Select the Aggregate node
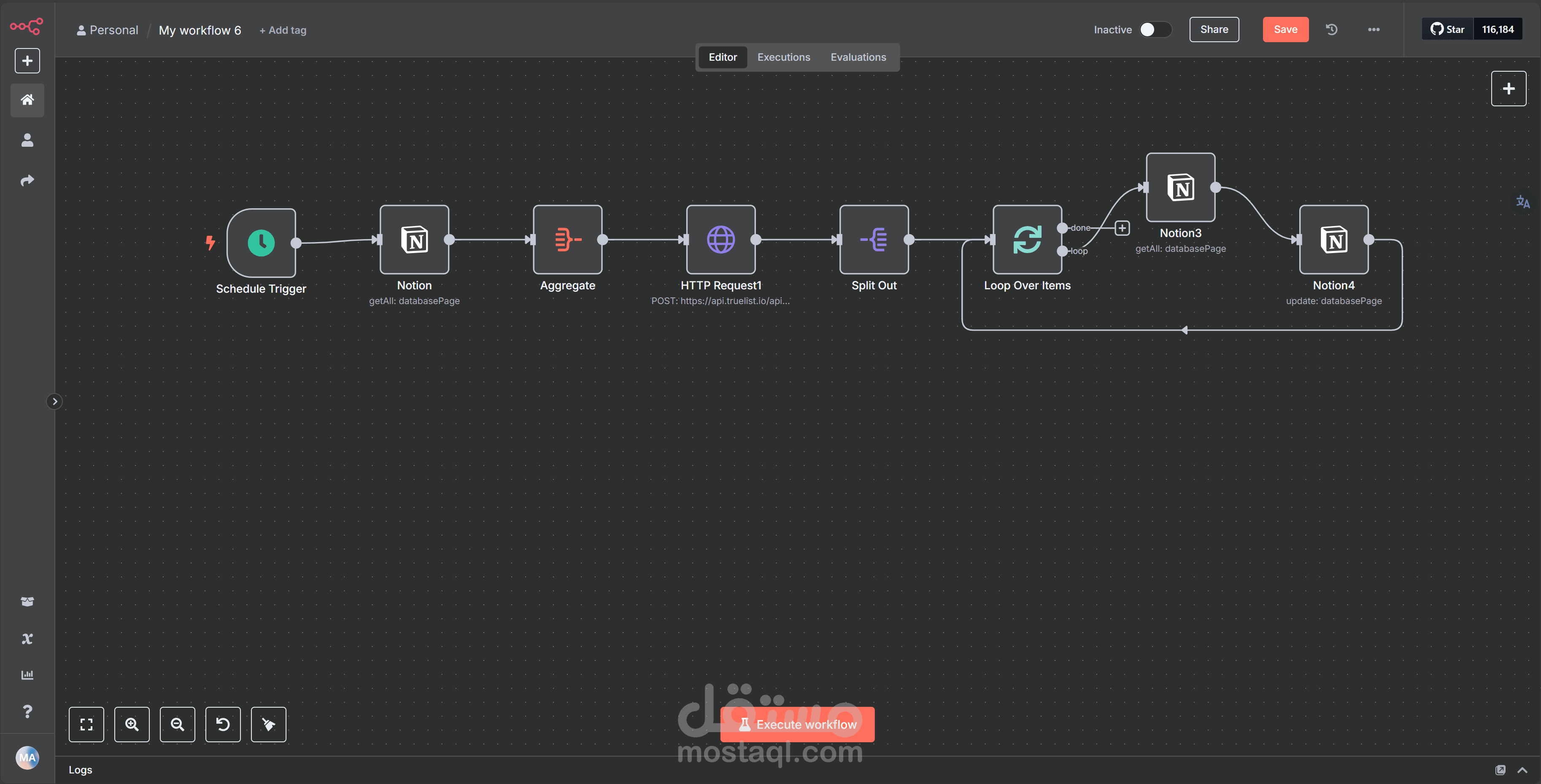 click(567, 239)
